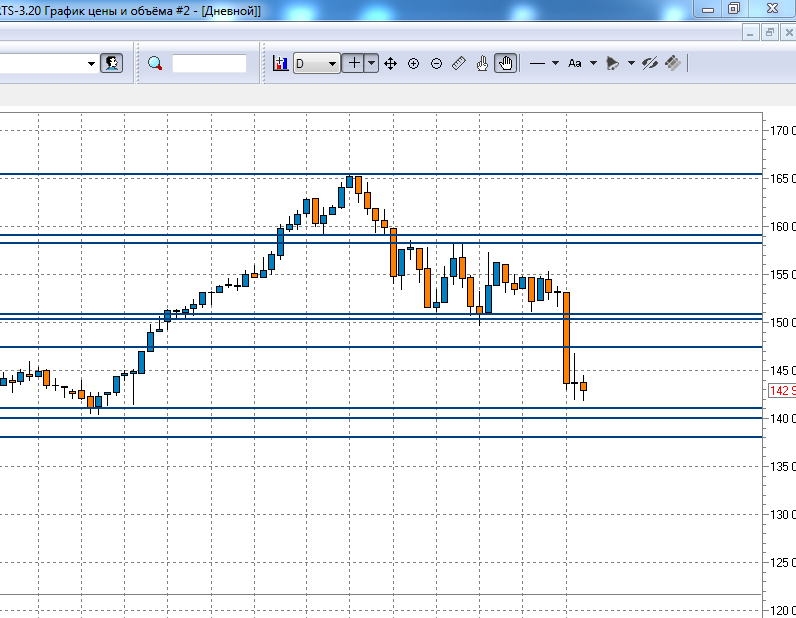Expand the line tool dropdown arrow
The width and height of the screenshot is (796, 618).
[x=555, y=63]
